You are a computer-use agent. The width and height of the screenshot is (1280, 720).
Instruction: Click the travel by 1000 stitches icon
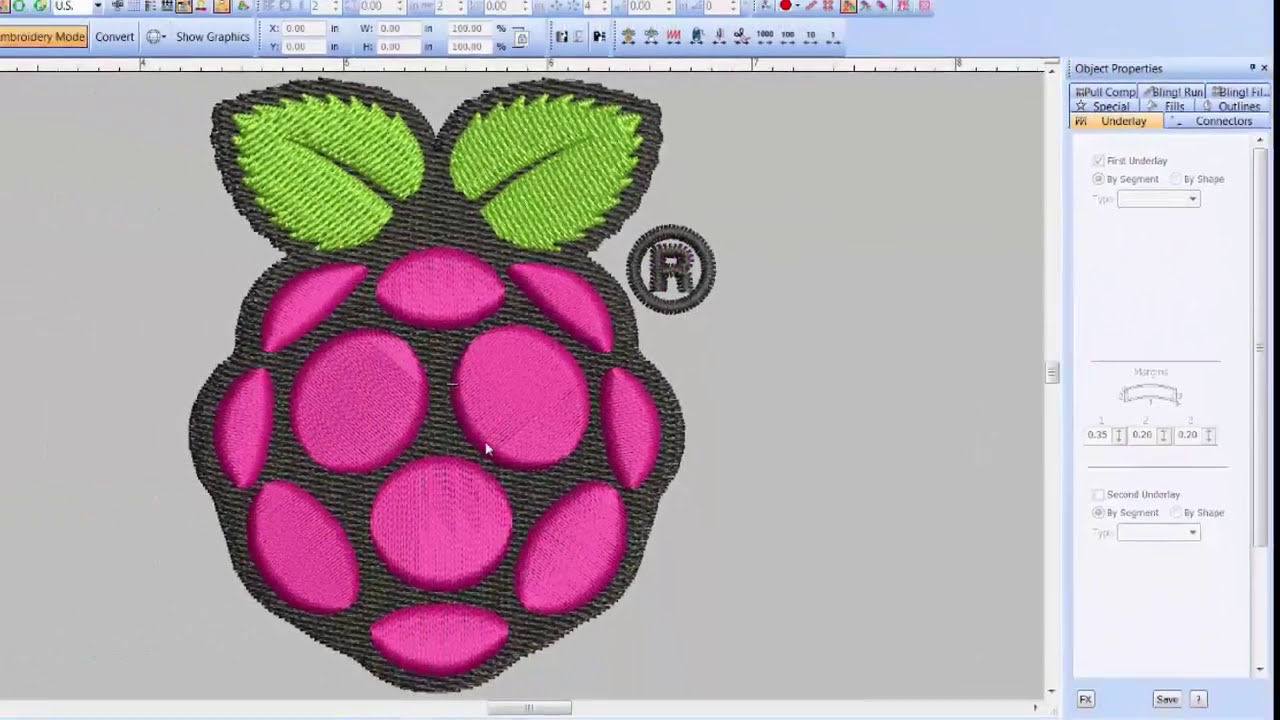point(765,36)
